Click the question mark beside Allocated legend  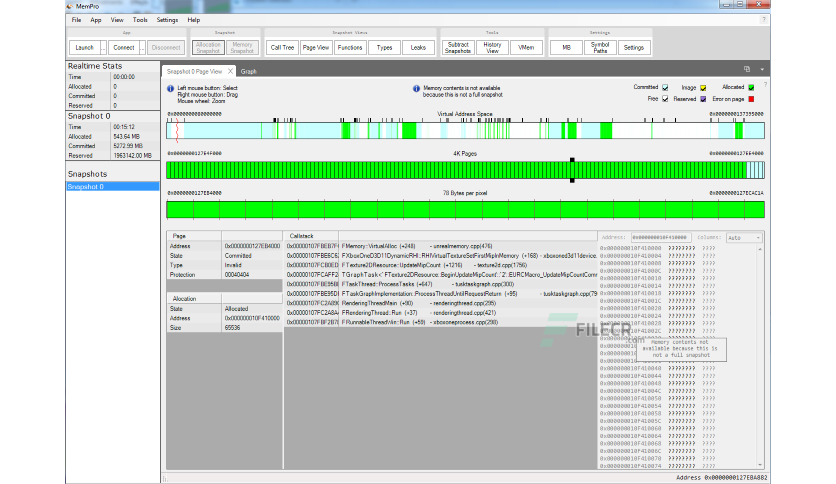pos(765,85)
